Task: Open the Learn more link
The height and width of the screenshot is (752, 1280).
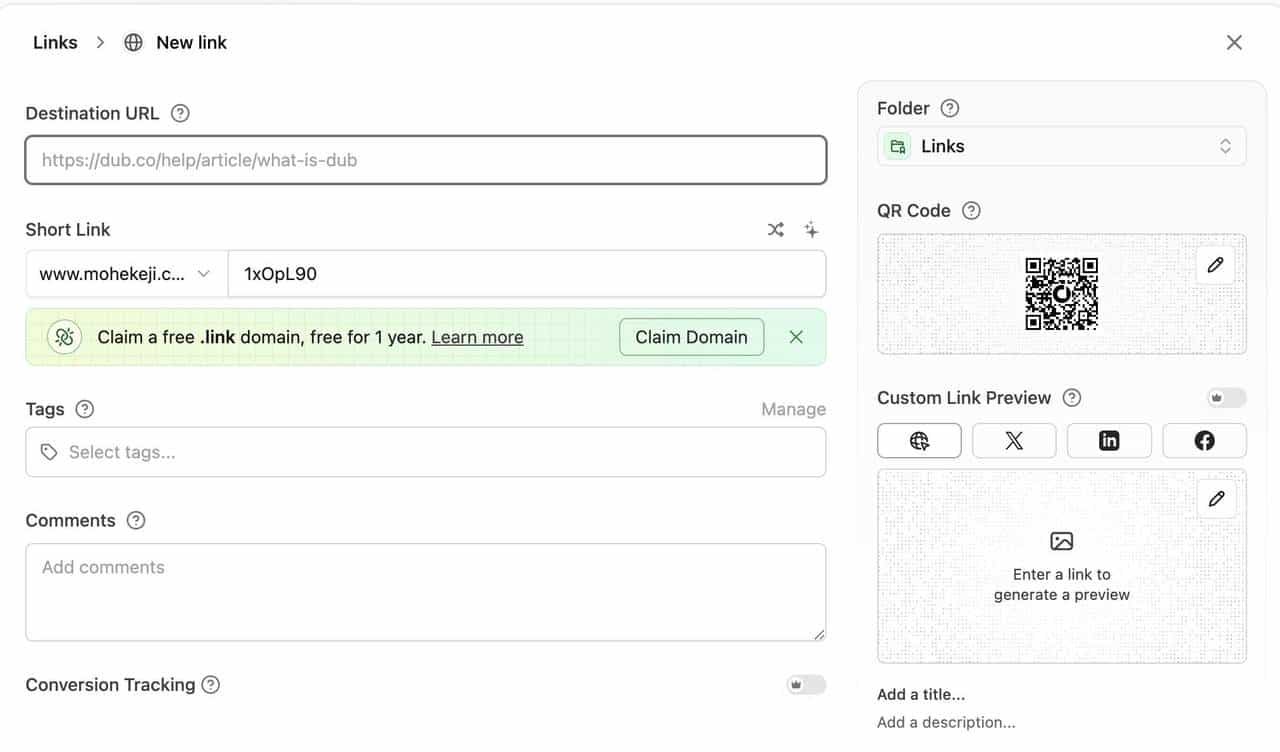Action: pyautogui.click(x=477, y=337)
